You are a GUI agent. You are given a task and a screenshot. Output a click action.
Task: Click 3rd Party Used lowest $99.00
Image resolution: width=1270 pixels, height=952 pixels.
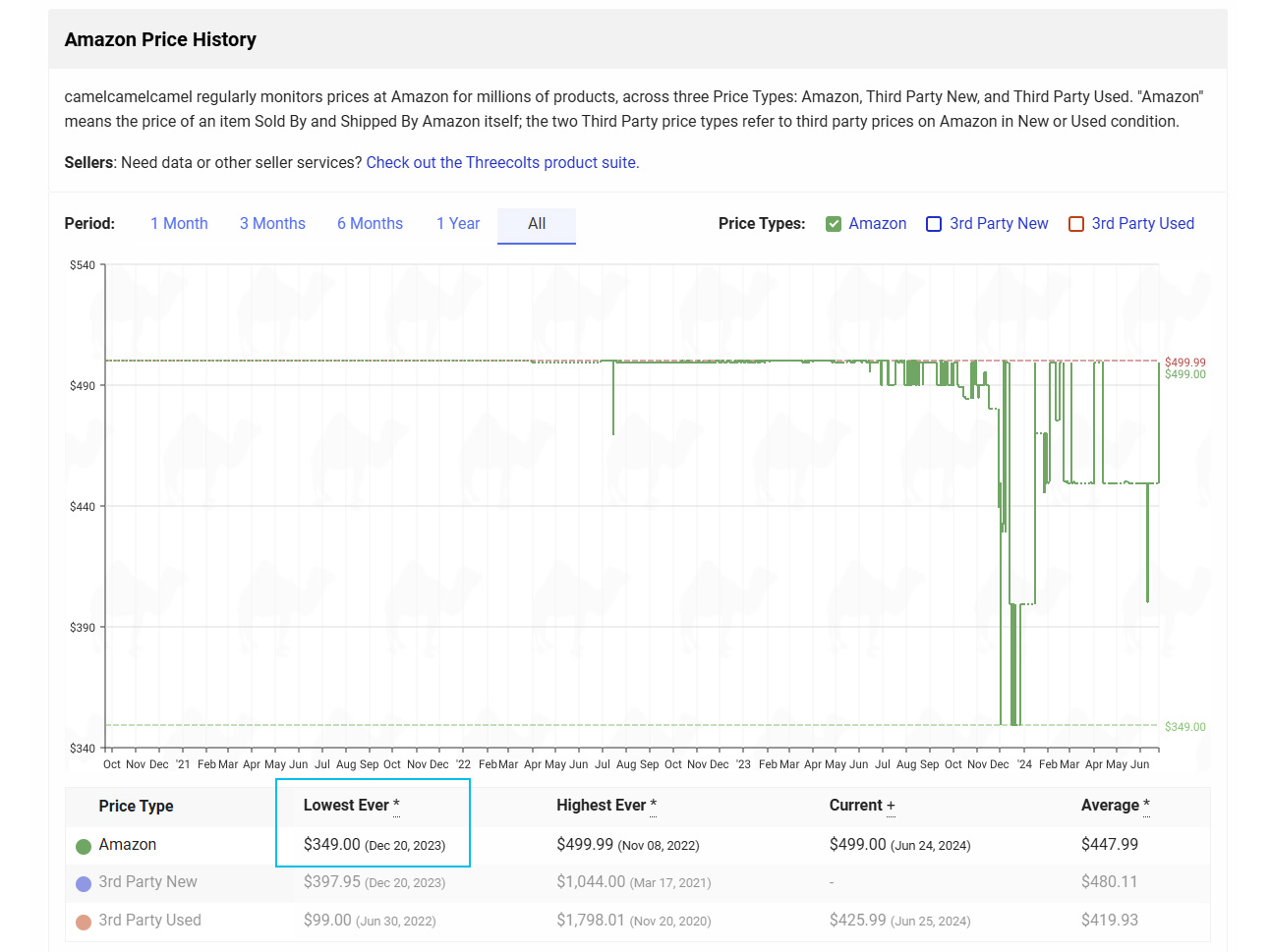pyautogui.click(x=327, y=921)
